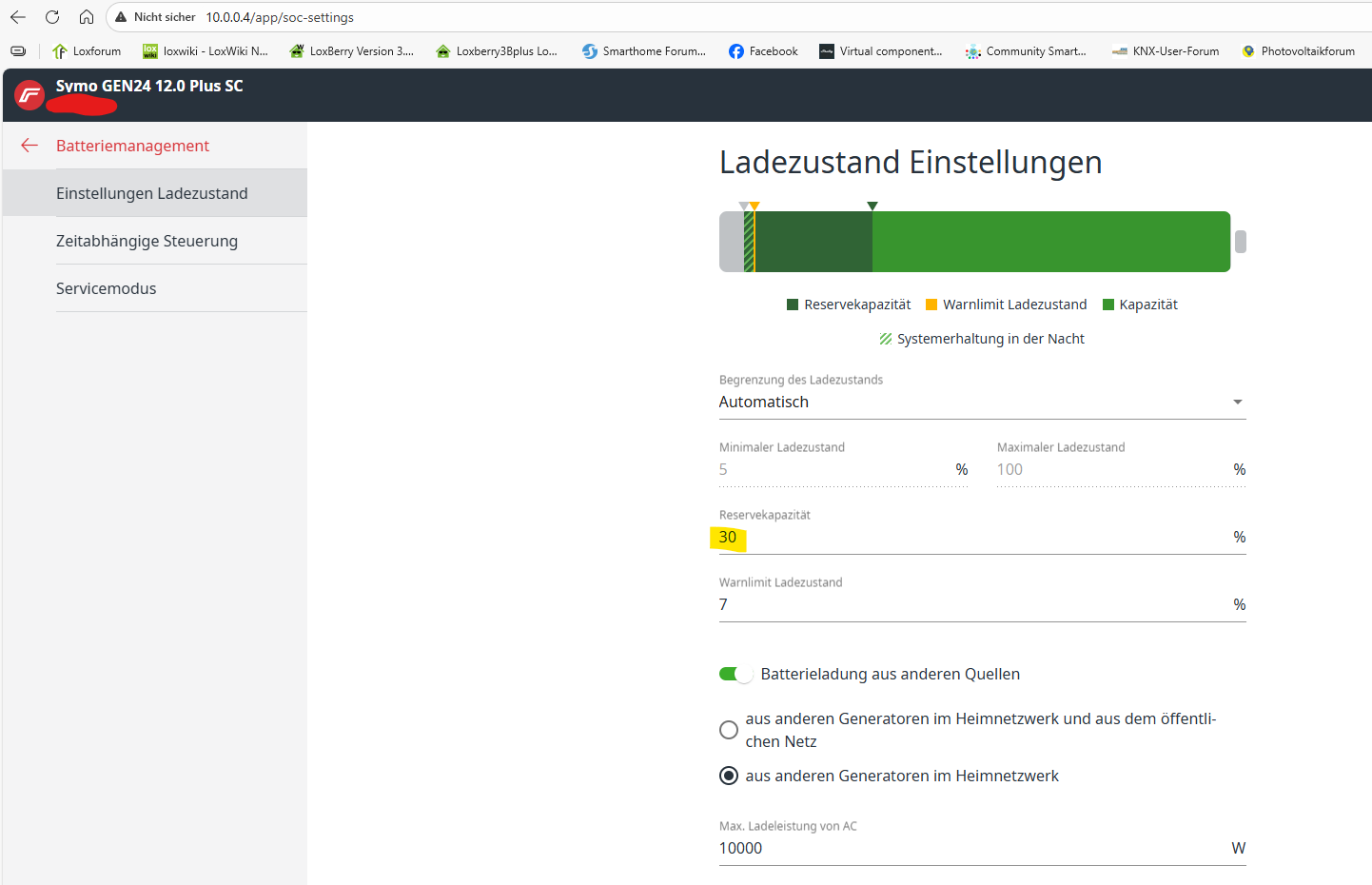This screenshot has height=885, width=1372.
Task: Click the Minimaler Ladezustand field
Action: [x=844, y=469]
